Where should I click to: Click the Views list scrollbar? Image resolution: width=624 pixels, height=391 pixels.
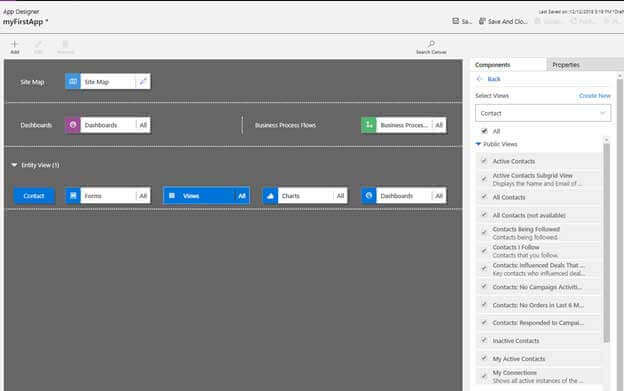(x=606, y=243)
